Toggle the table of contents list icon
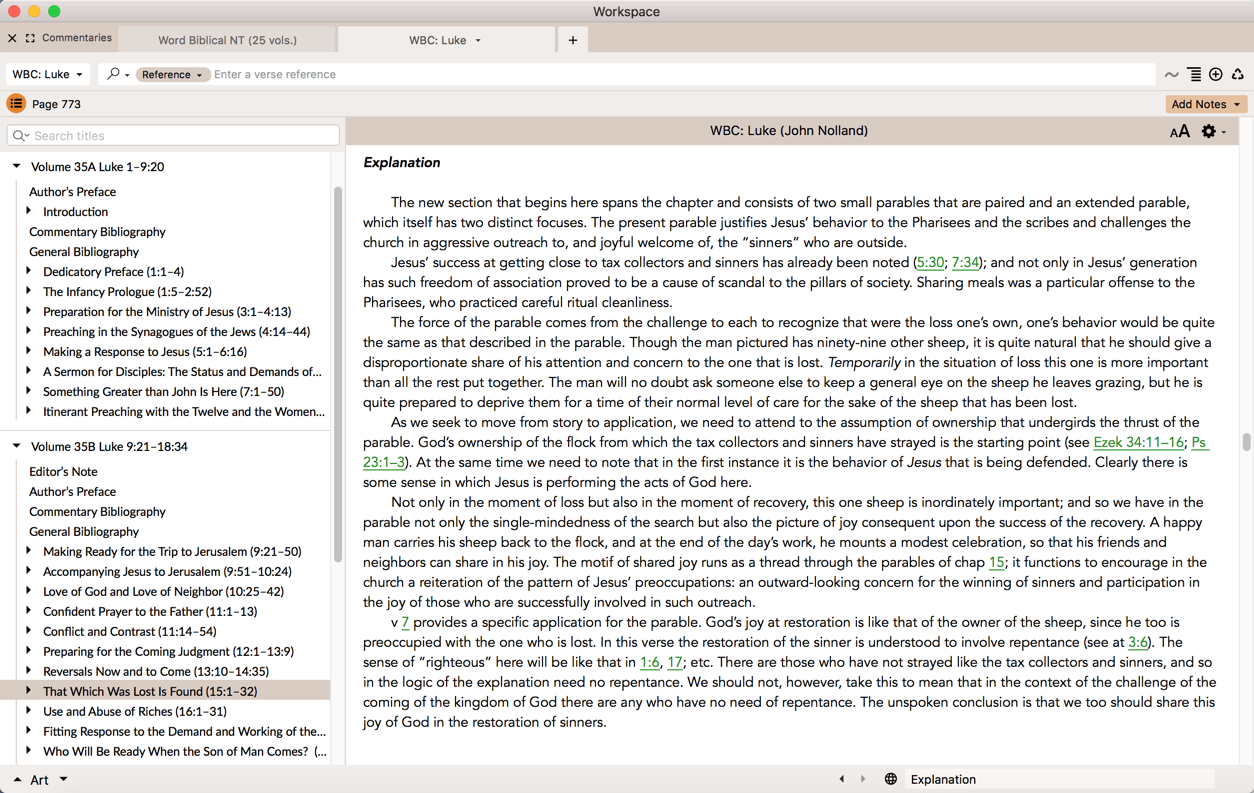This screenshot has width=1254, height=793. pyautogui.click(x=16, y=103)
